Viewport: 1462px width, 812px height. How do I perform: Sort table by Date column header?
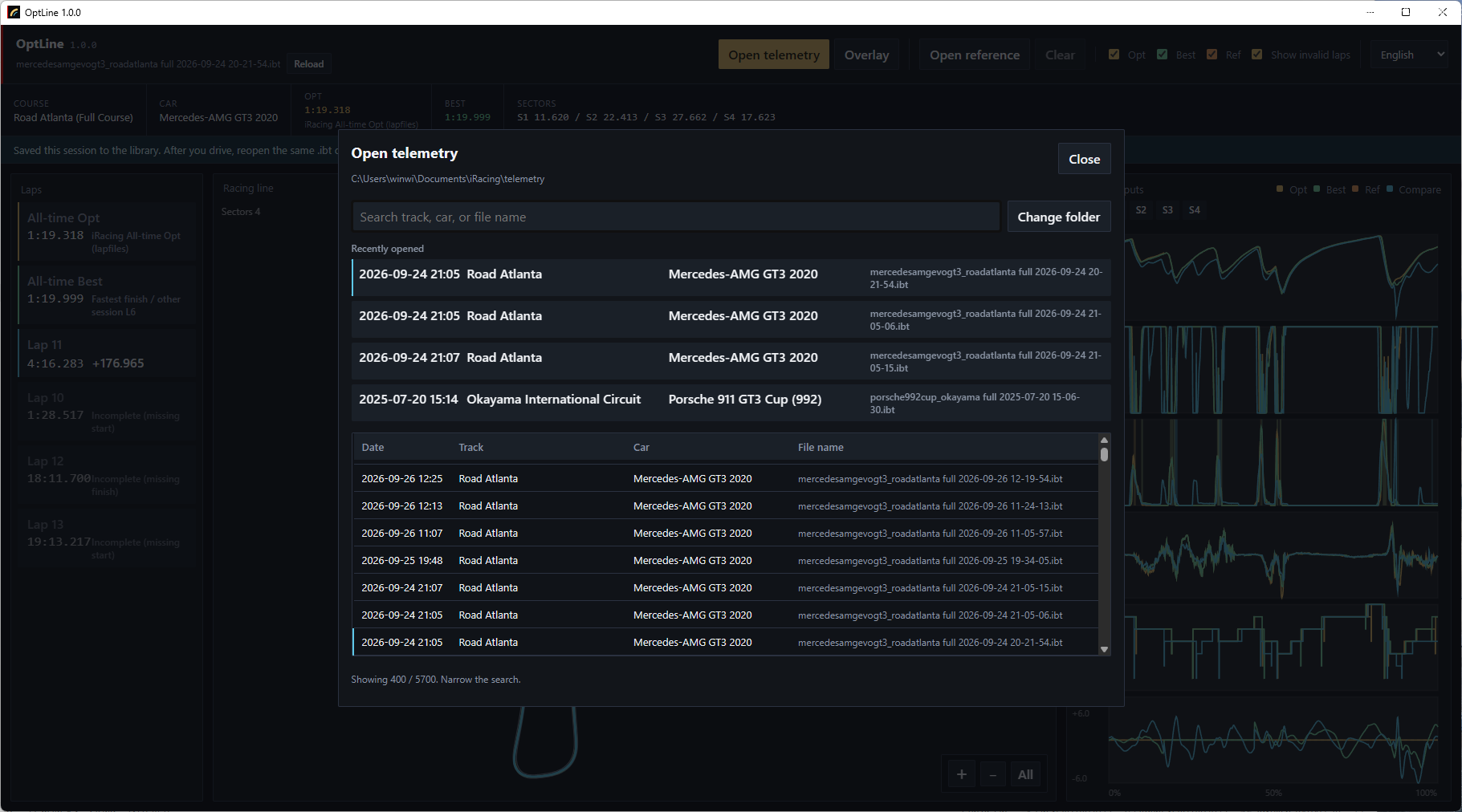click(x=373, y=447)
